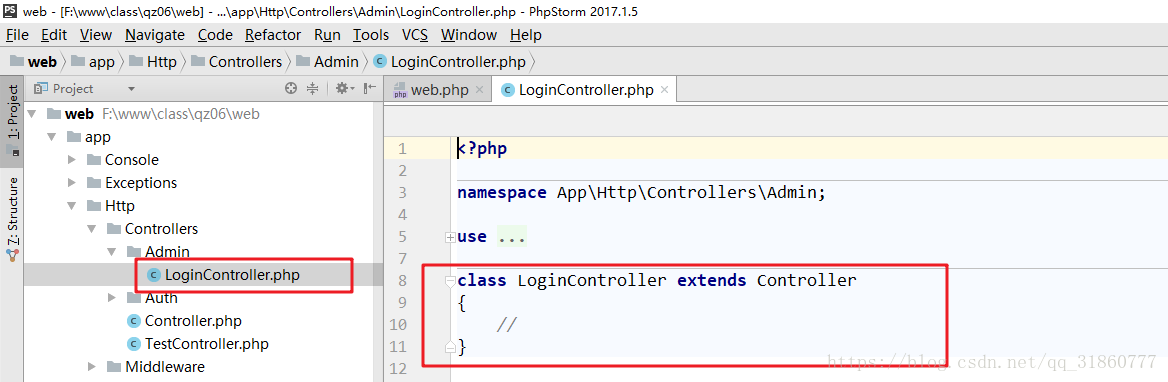Open the Window menu
The image size is (1168, 382).
pos(469,35)
